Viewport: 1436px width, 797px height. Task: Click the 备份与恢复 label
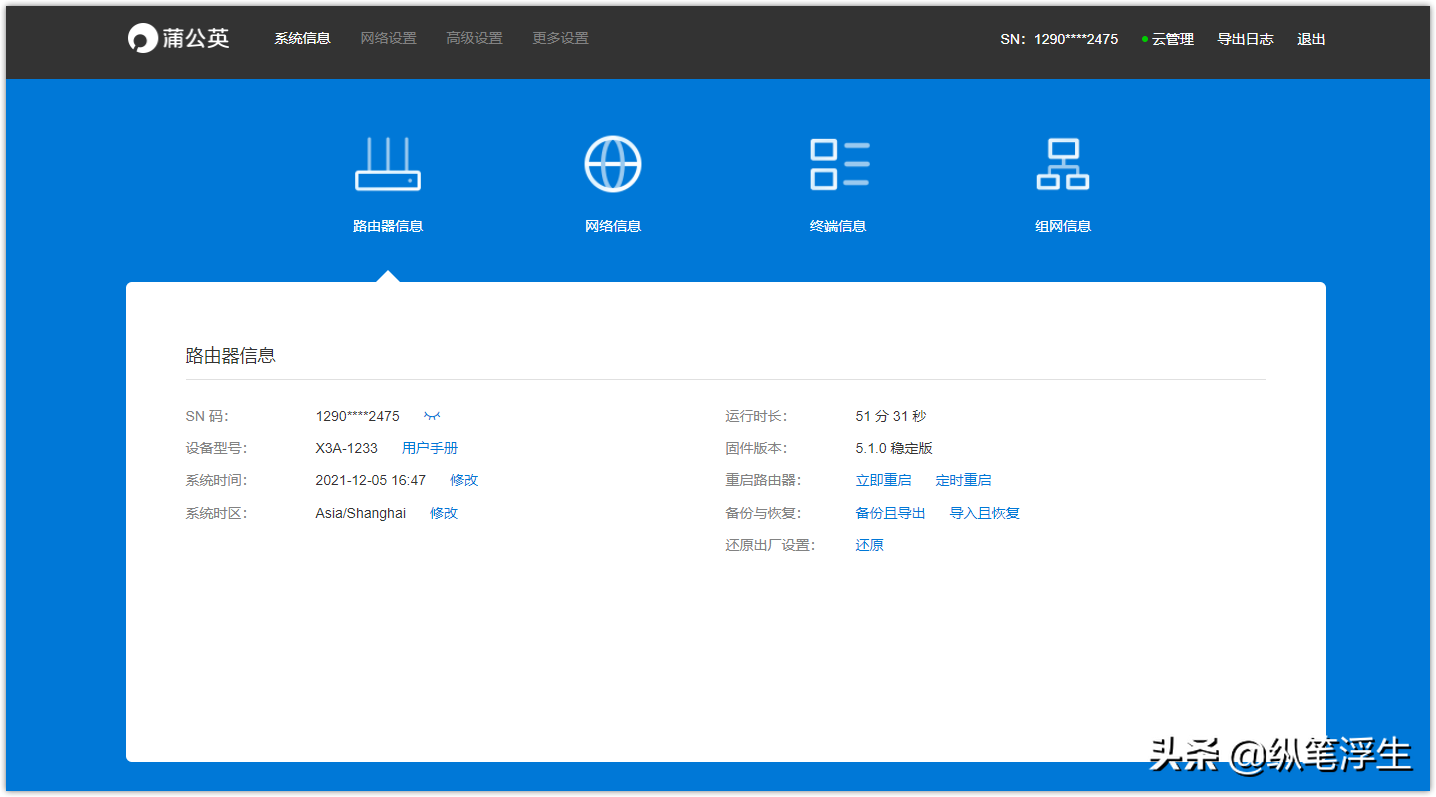coord(763,513)
